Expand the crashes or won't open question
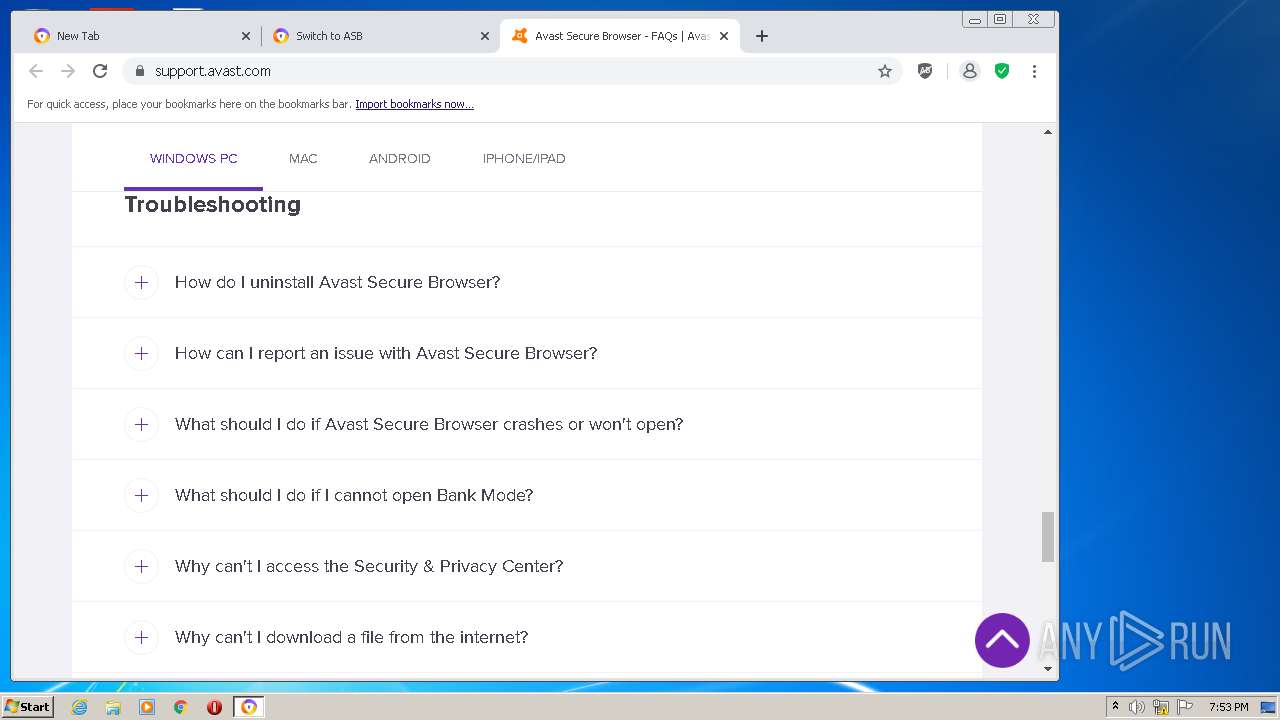This screenshot has width=1280, height=720. (x=141, y=424)
